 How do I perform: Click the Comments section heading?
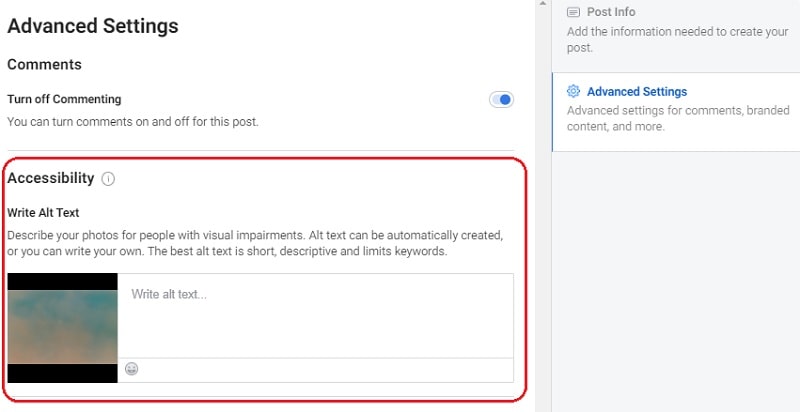[45, 65]
